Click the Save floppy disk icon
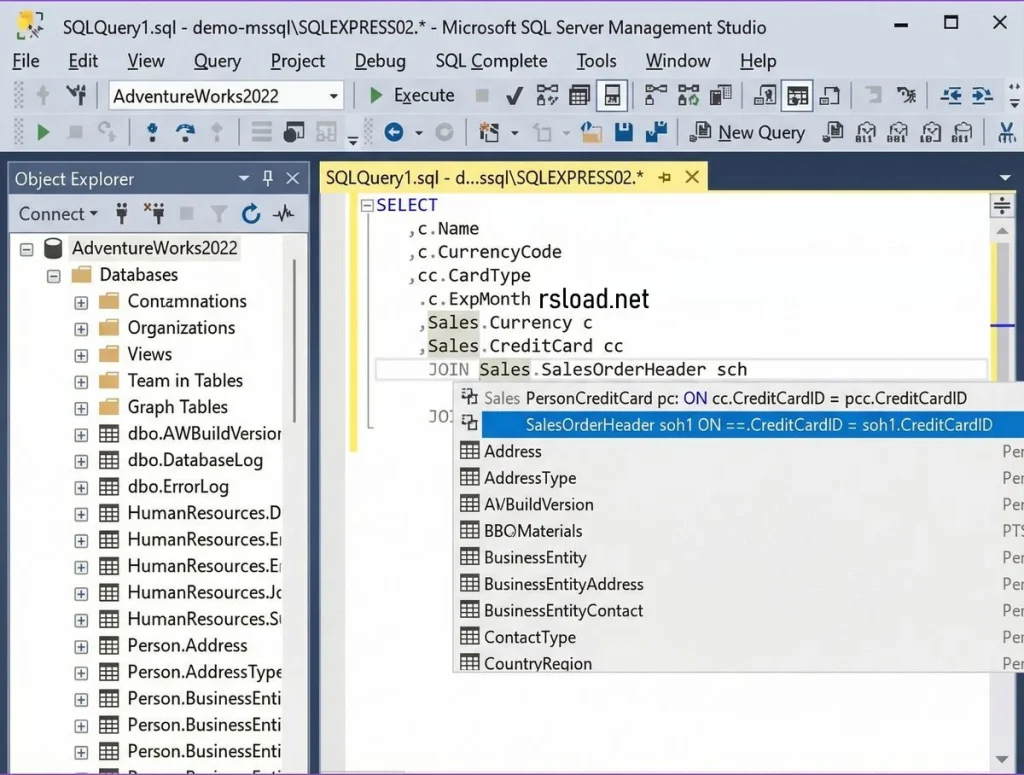Viewport: 1024px width, 775px height. pyautogui.click(x=624, y=132)
